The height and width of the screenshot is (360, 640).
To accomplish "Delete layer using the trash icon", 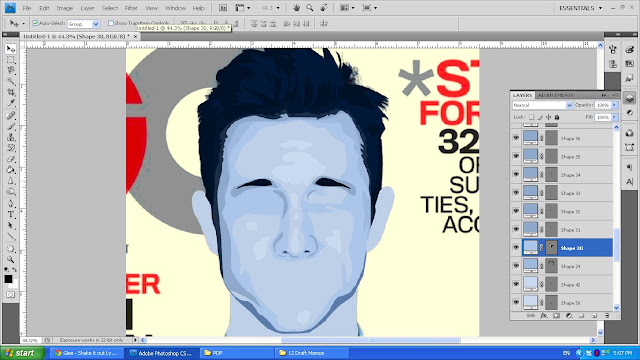I will [607, 316].
